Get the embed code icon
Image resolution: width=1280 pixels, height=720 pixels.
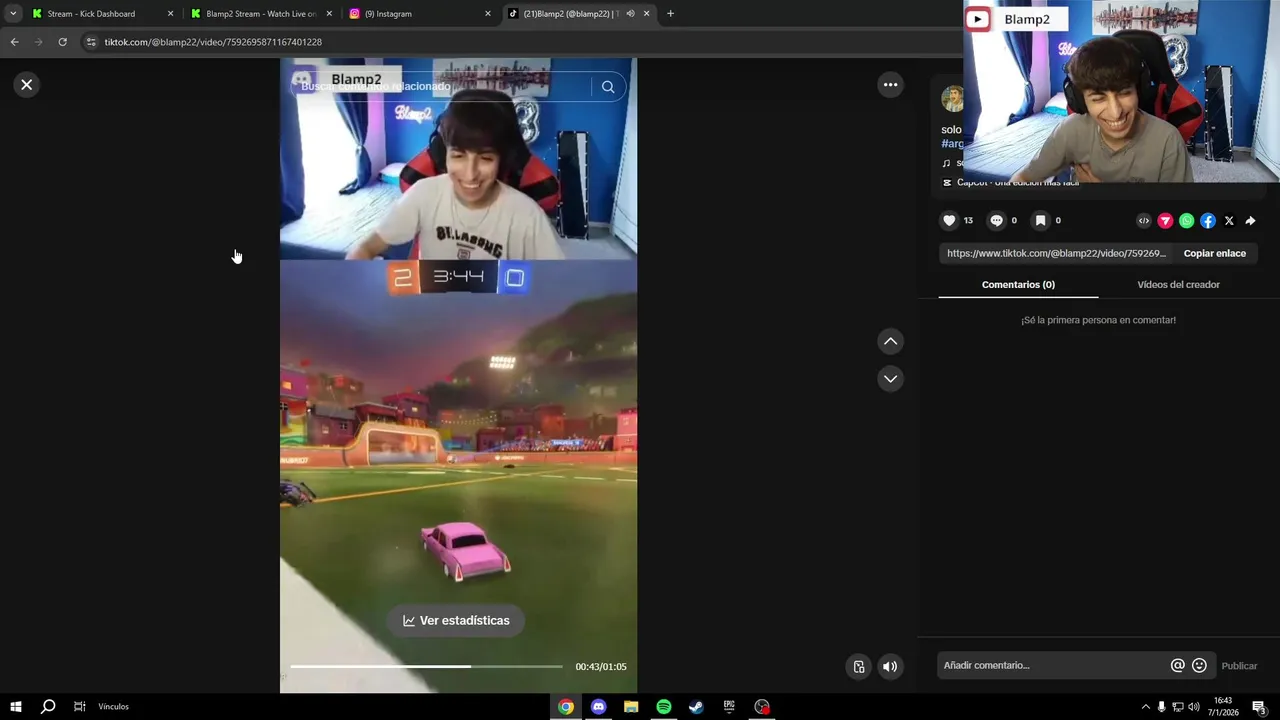1144,221
